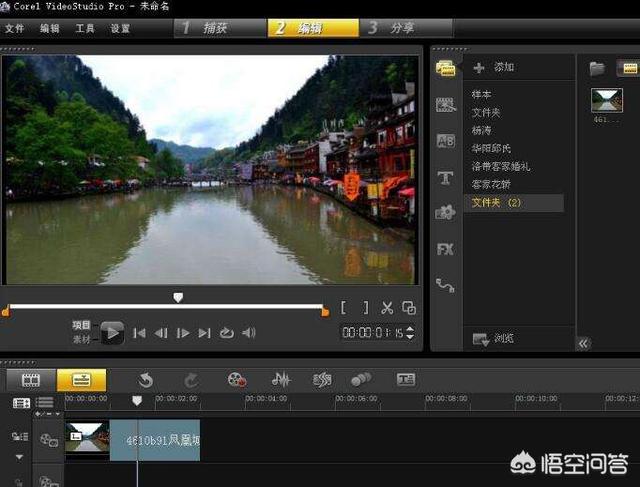Open the chapter/cue menu icon
The image size is (640, 487).
[x=44, y=403]
